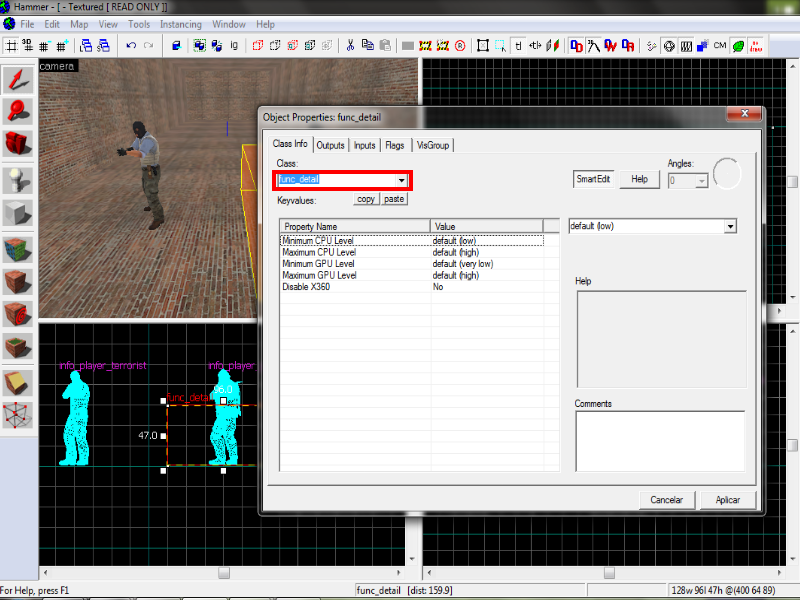Open the Map menu
800x600 pixels.
[79, 24]
